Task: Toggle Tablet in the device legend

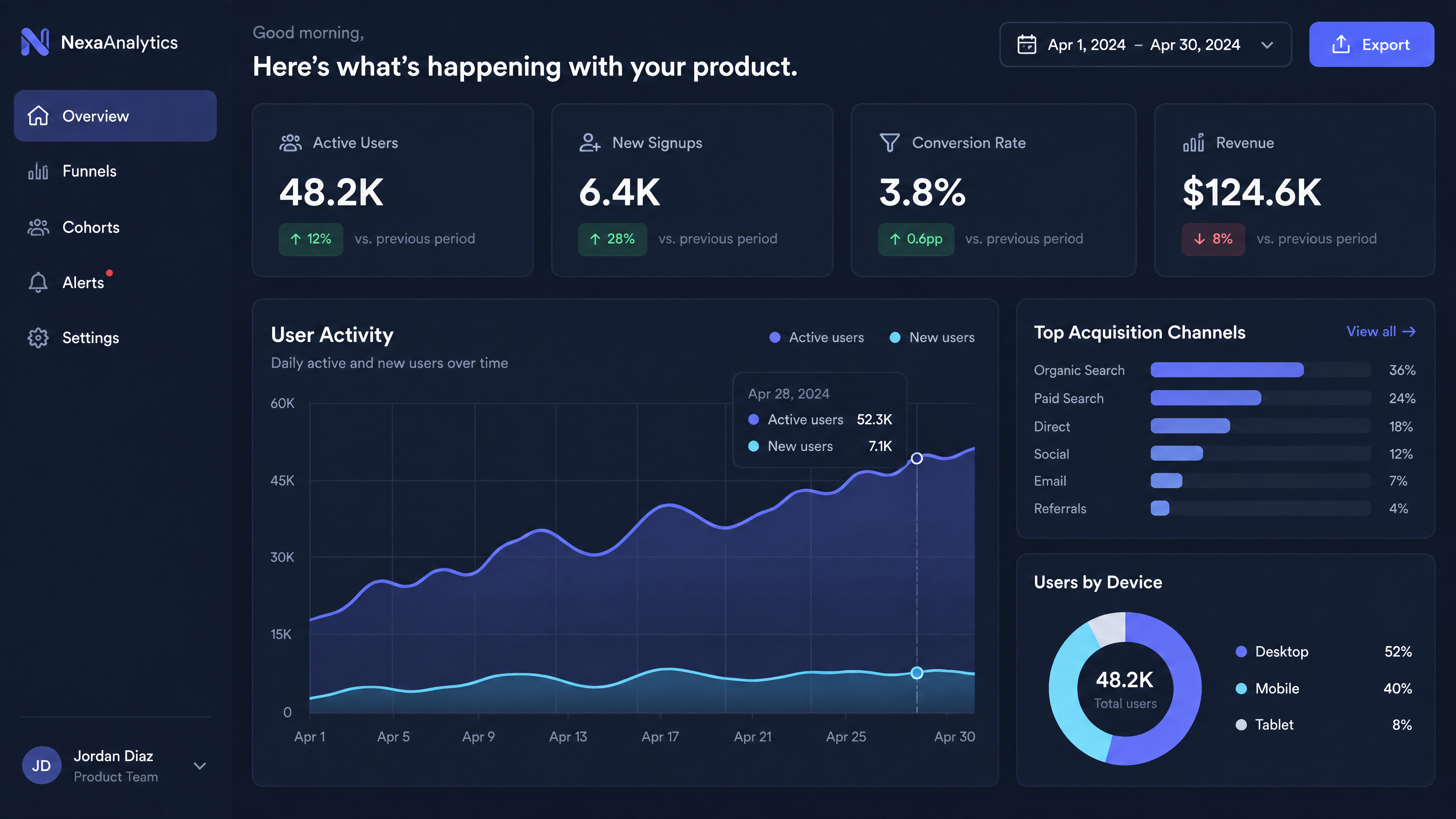Action: pyautogui.click(x=1265, y=725)
